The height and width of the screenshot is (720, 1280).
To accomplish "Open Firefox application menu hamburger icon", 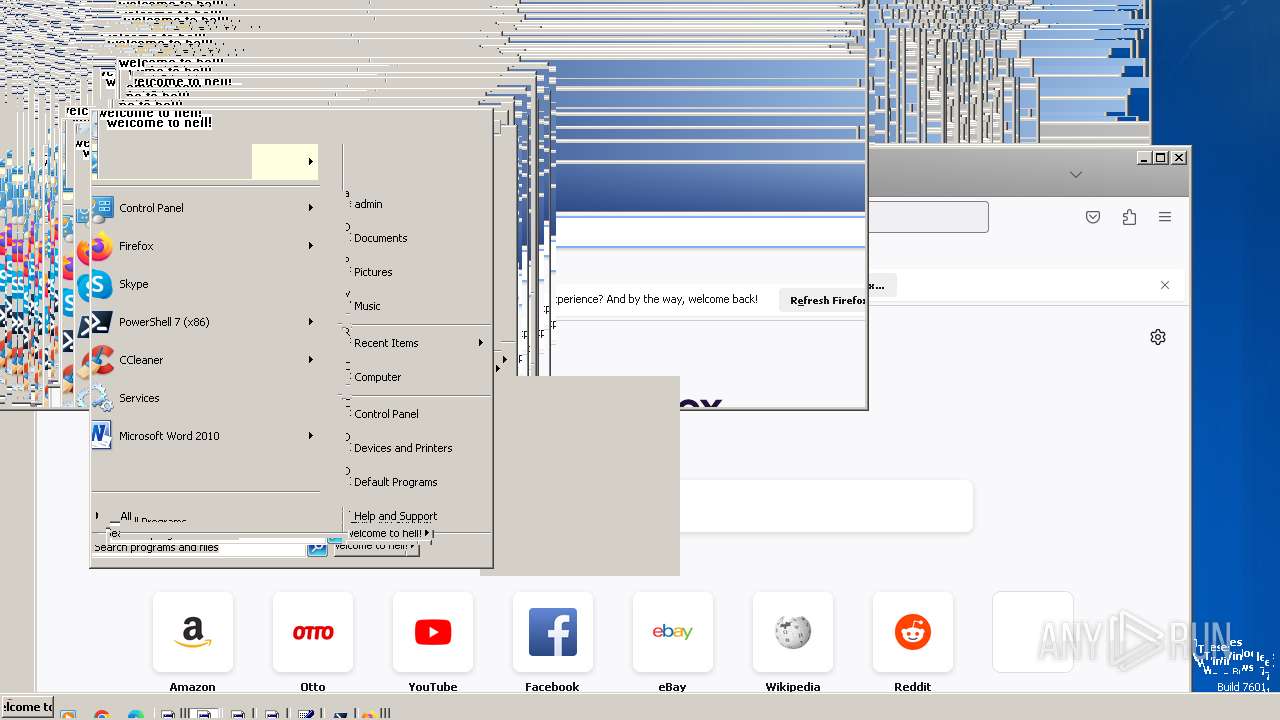I will tap(1165, 217).
